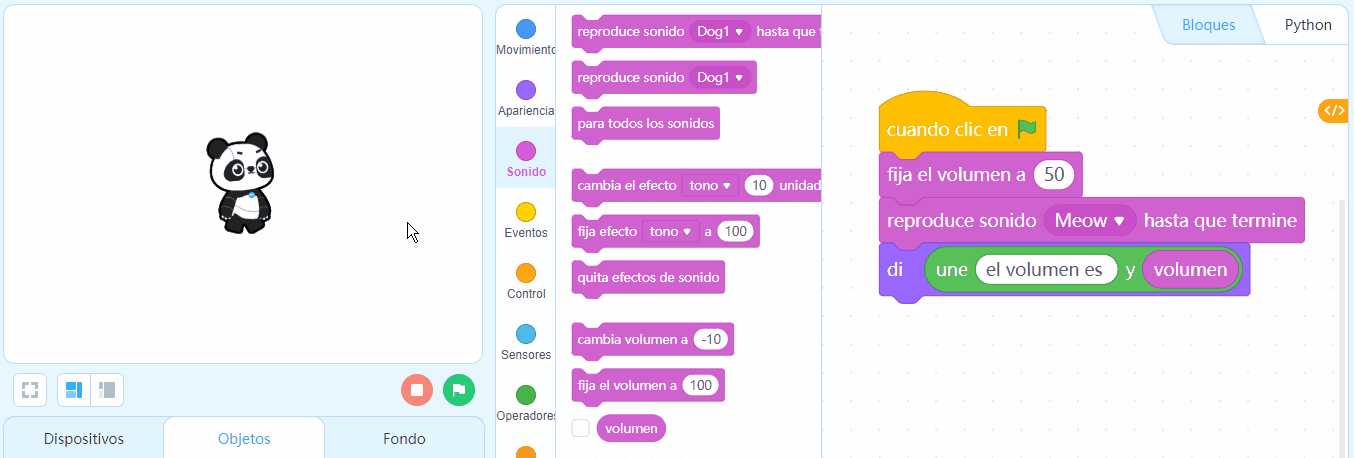
Task: Click the volumen reporter block in the palette
Action: tap(631, 428)
